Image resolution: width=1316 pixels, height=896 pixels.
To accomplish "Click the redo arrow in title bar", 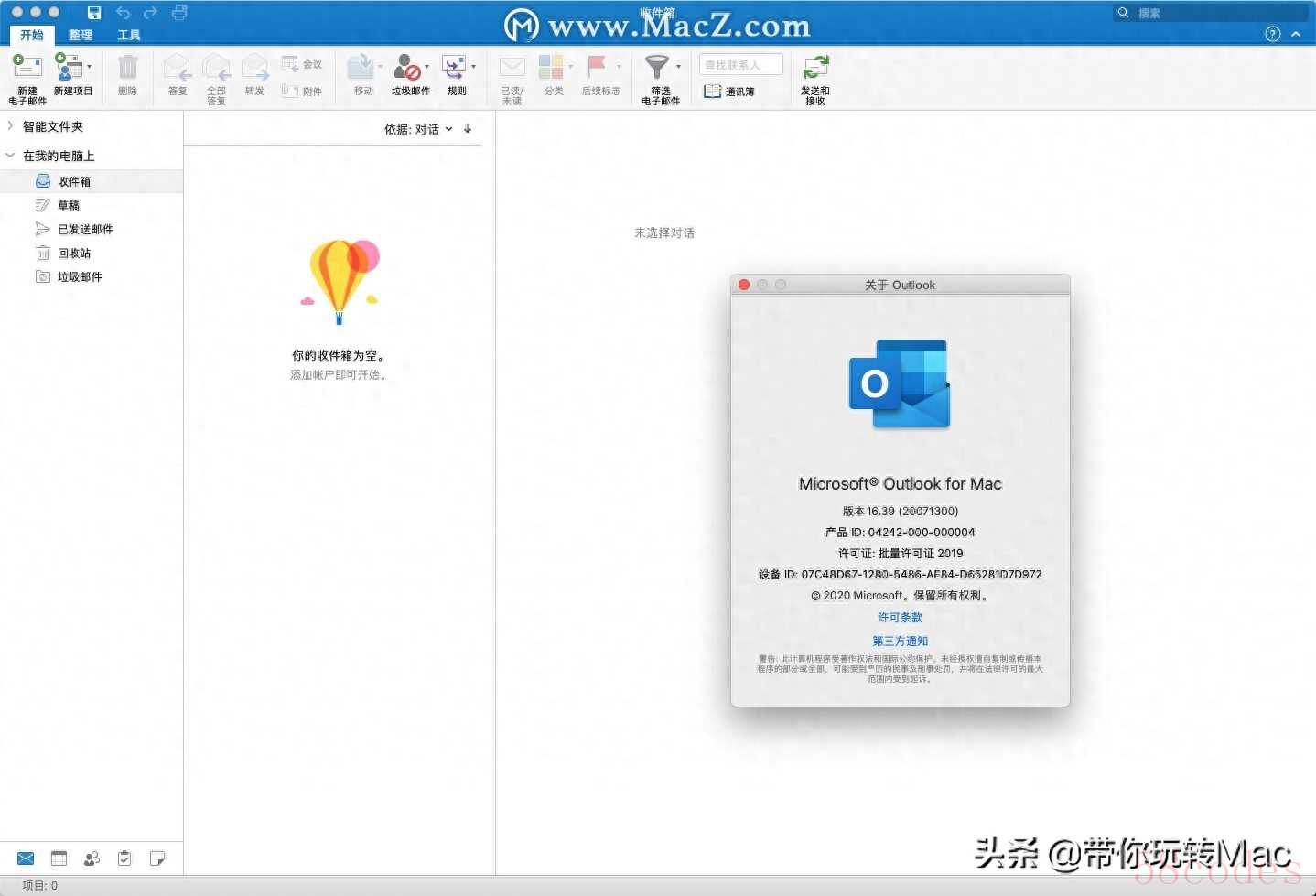I will coord(151,12).
